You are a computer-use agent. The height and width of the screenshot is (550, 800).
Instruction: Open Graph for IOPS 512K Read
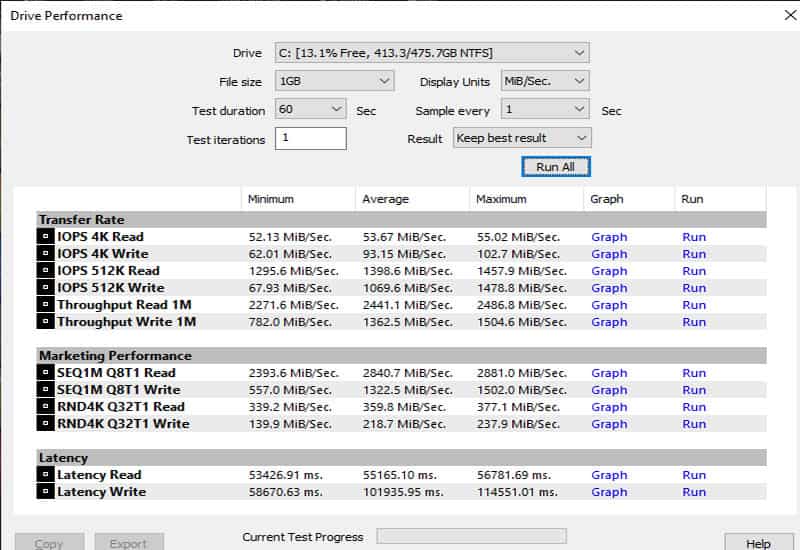point(609,271)
